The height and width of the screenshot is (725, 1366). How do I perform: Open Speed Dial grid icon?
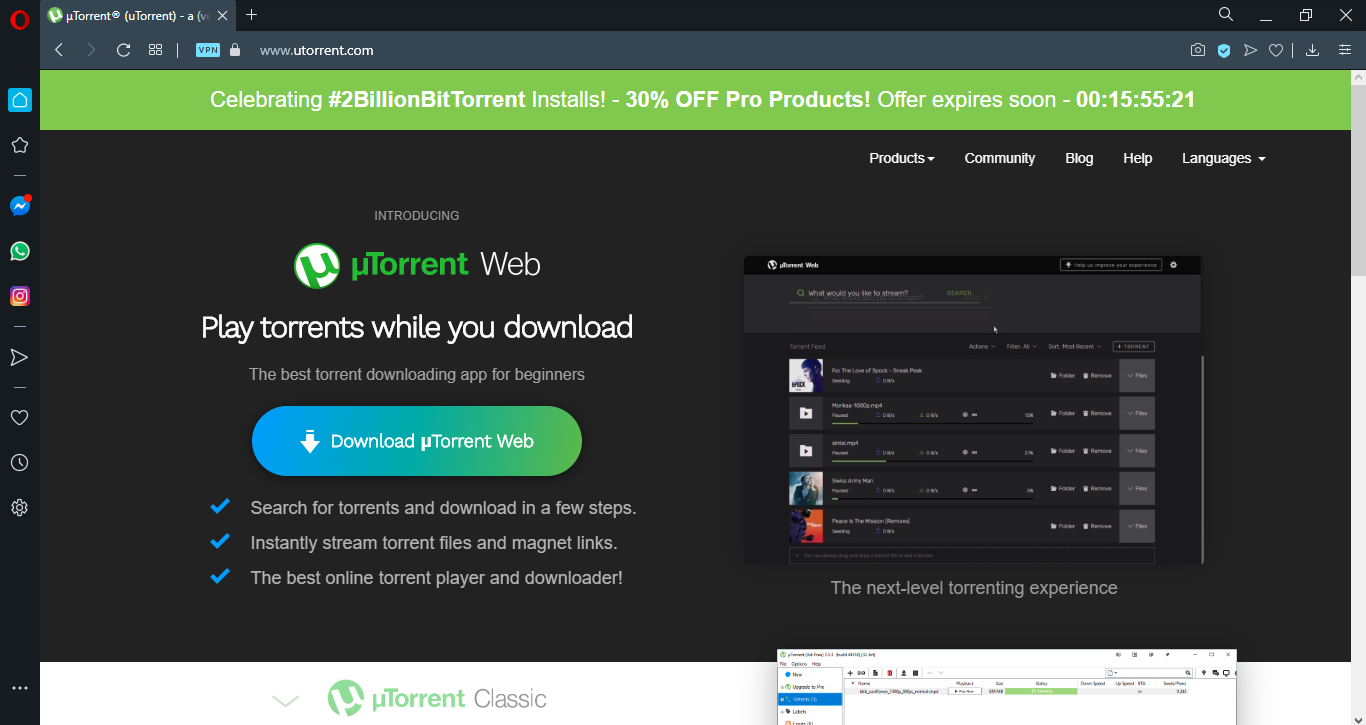pyautogui.click(x=155, y=50)
